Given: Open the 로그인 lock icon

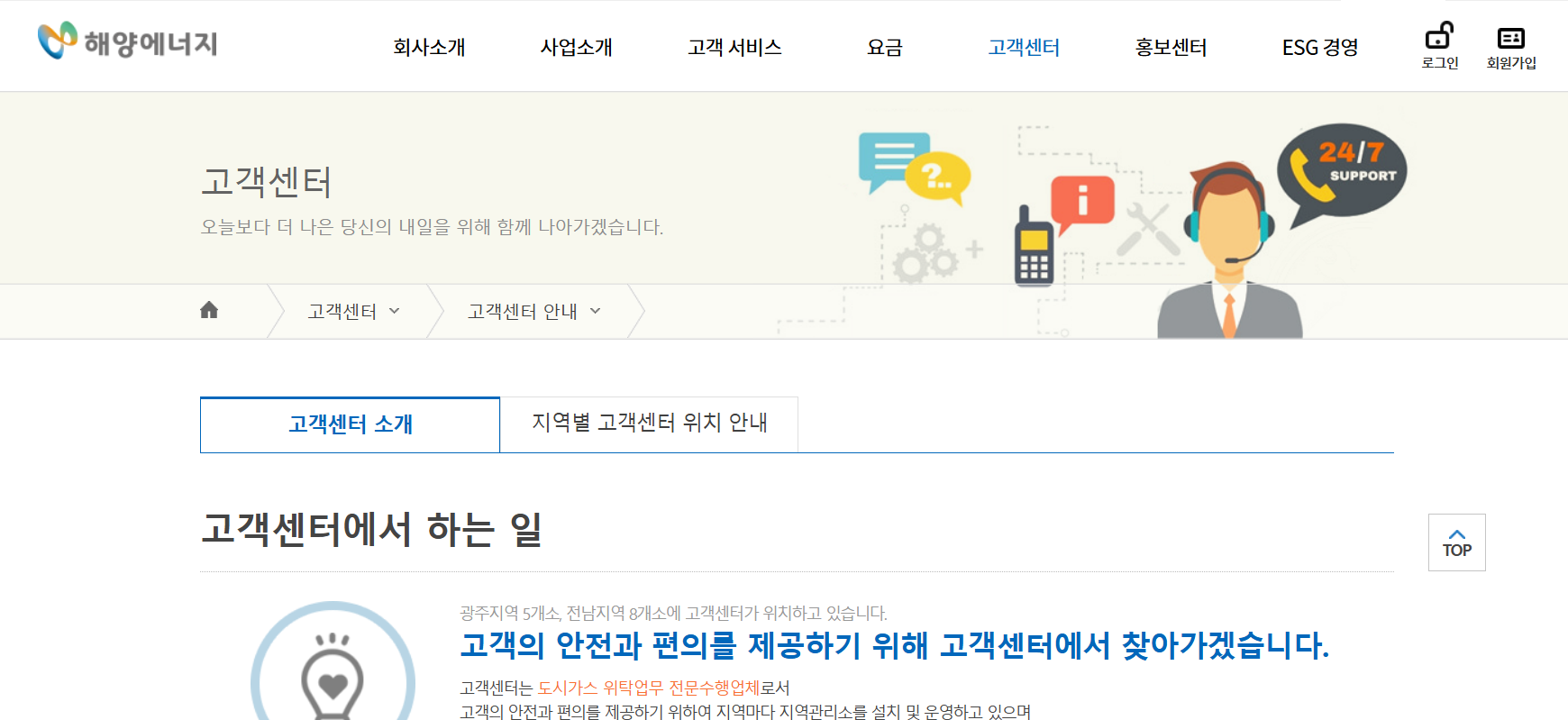Looking at the screenshot, I should coord(1439,36).
